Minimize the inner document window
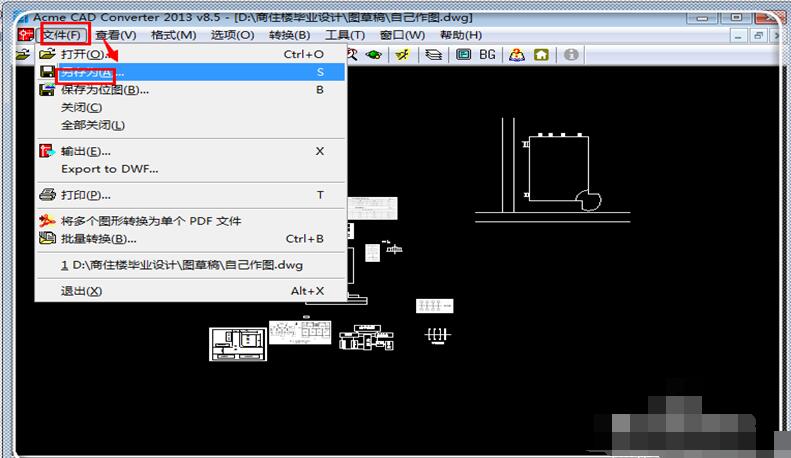The image size is (791, 458). (739, 36)
